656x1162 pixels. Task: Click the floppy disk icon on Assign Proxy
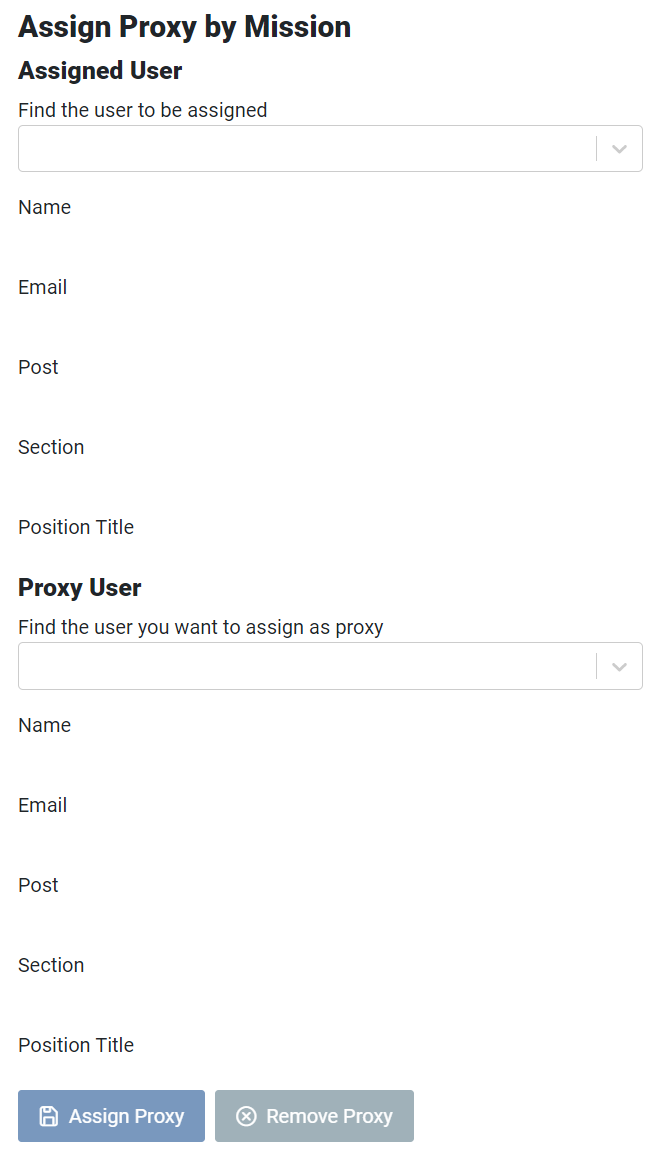48,1116
